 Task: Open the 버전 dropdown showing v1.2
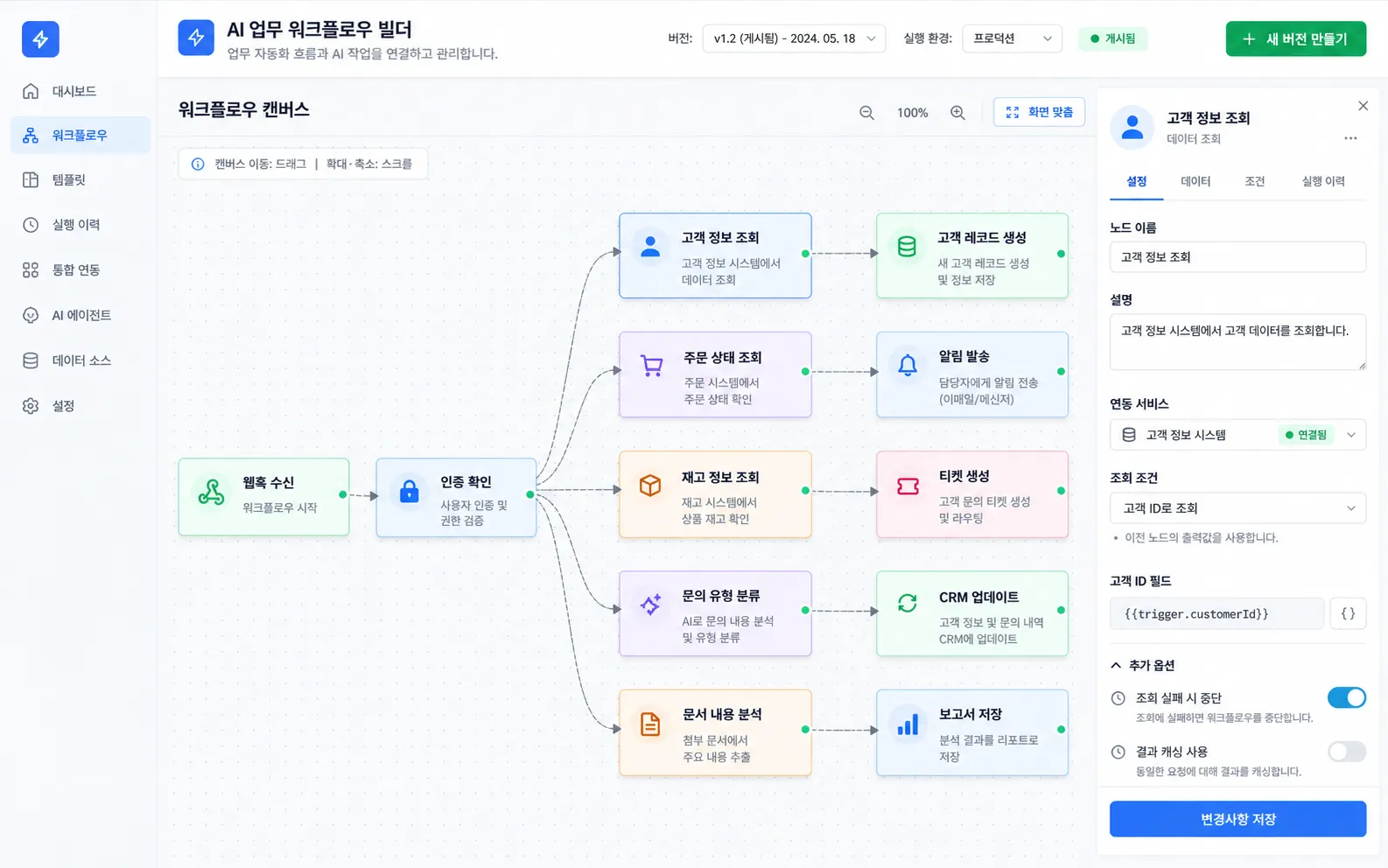point(794,38)
